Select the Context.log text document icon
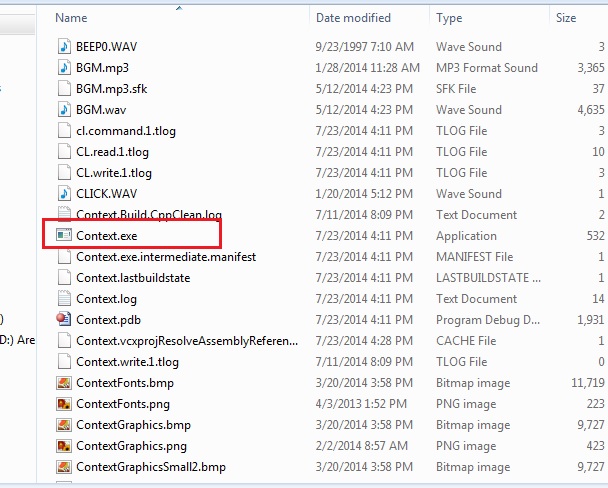Viewport: 608px width, 488px height. tap(64, 299)
